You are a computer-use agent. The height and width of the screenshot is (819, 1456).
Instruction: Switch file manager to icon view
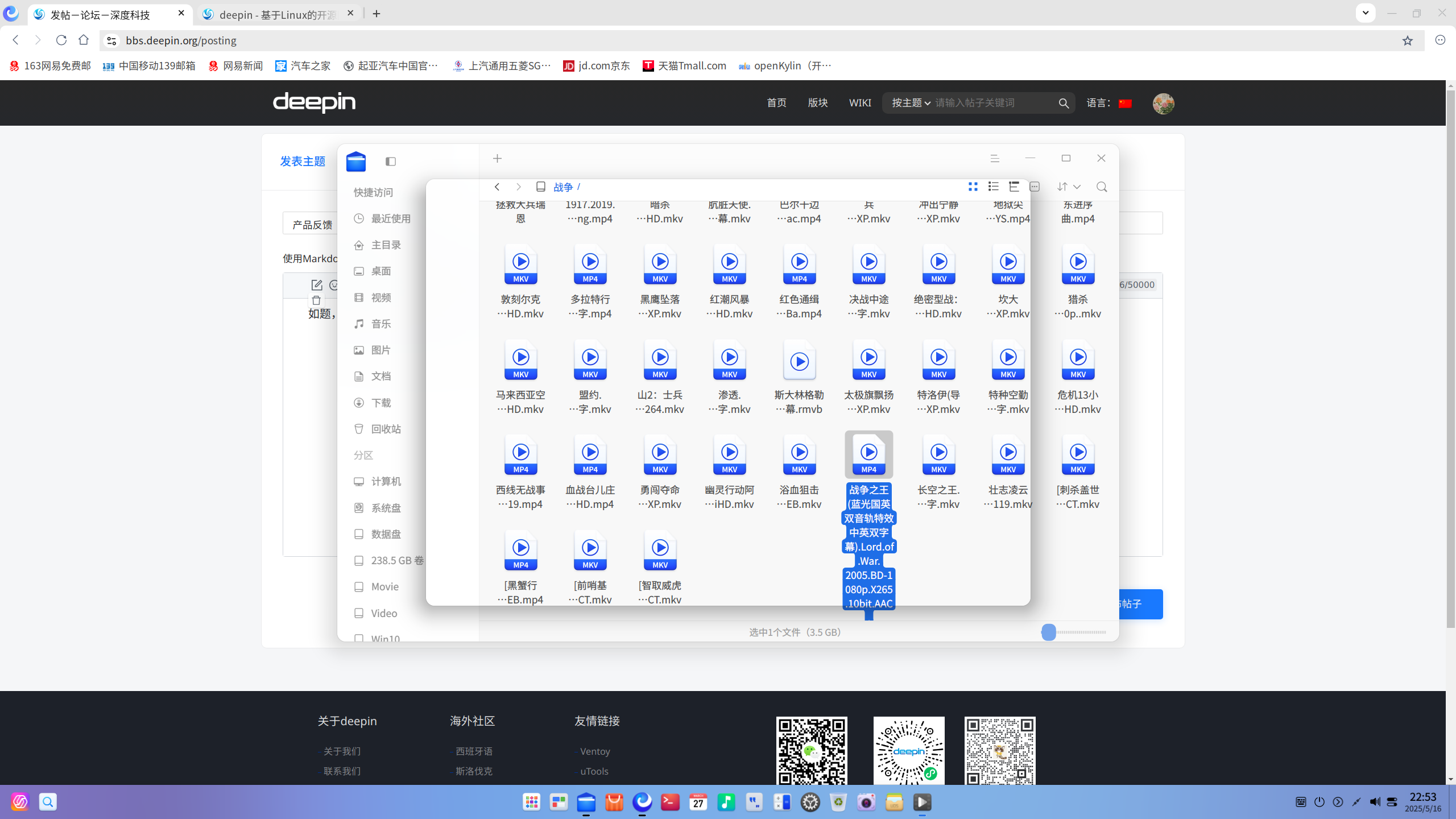pos(973,187)
